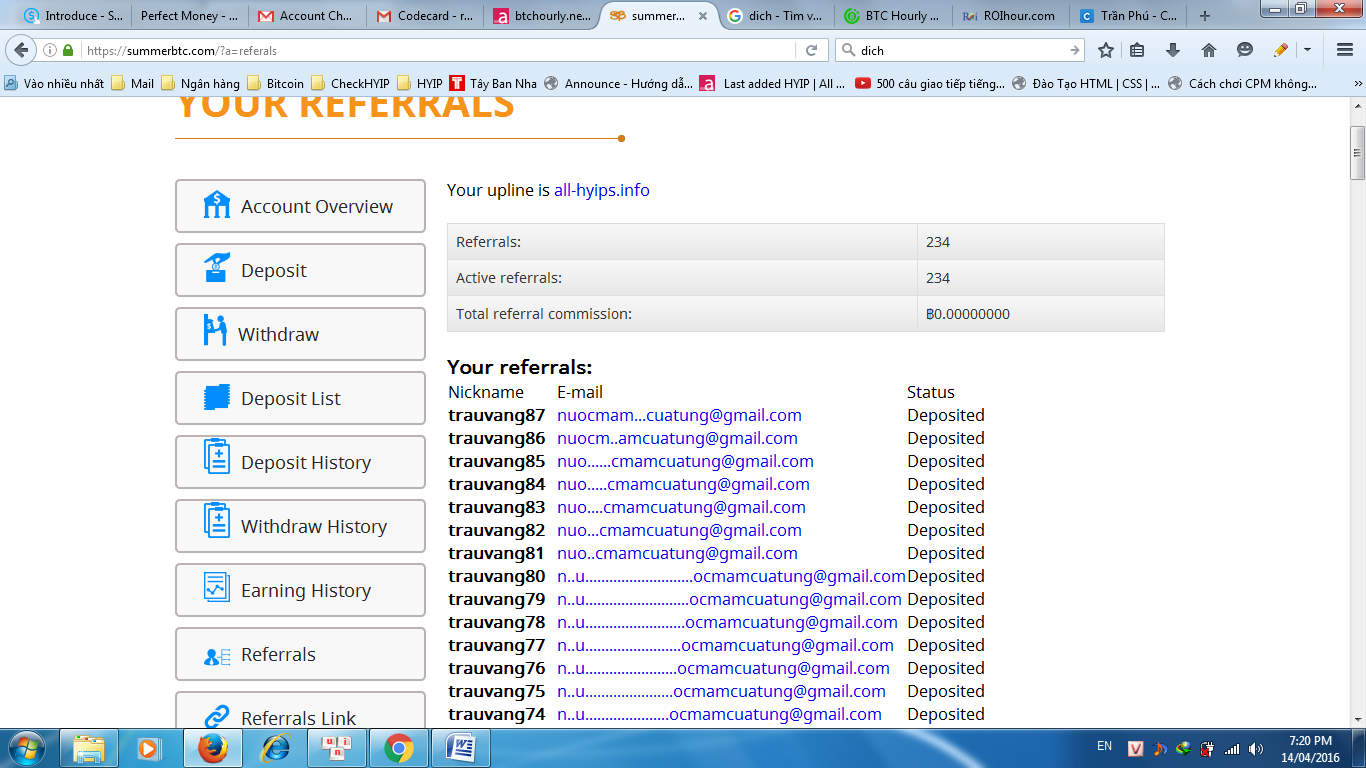Open the chat bubble icon in toolbar

coord(1244,50)
